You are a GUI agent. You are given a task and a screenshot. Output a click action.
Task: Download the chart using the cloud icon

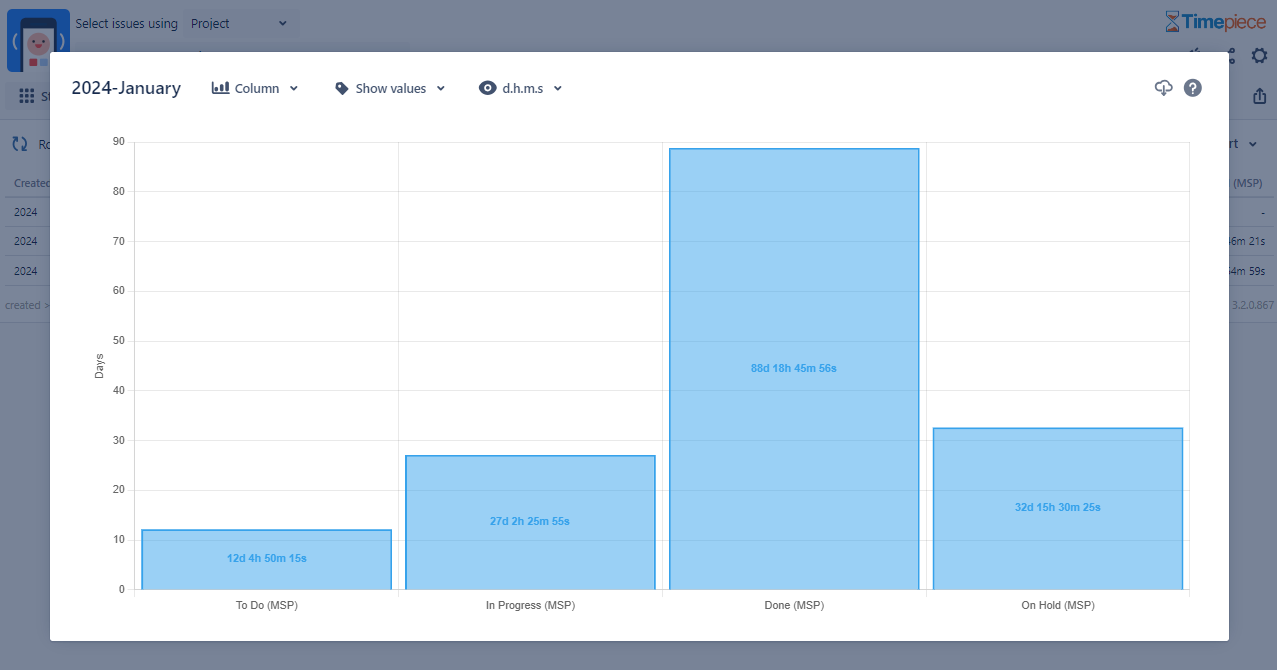point(1163,88)
